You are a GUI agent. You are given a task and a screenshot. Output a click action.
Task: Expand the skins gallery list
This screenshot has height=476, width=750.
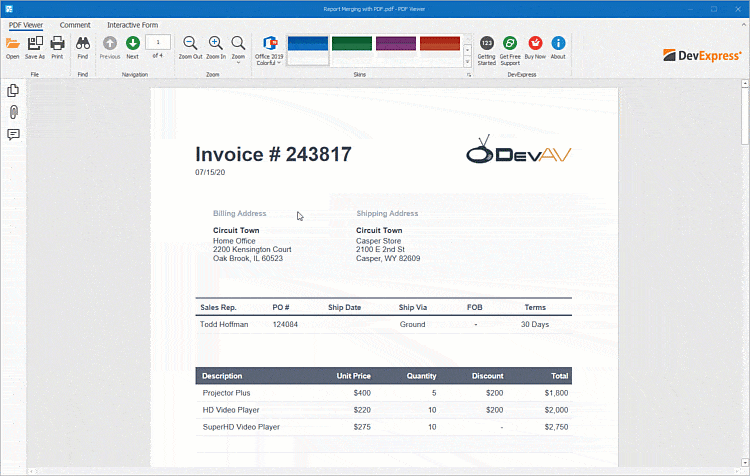pos(467,62)
